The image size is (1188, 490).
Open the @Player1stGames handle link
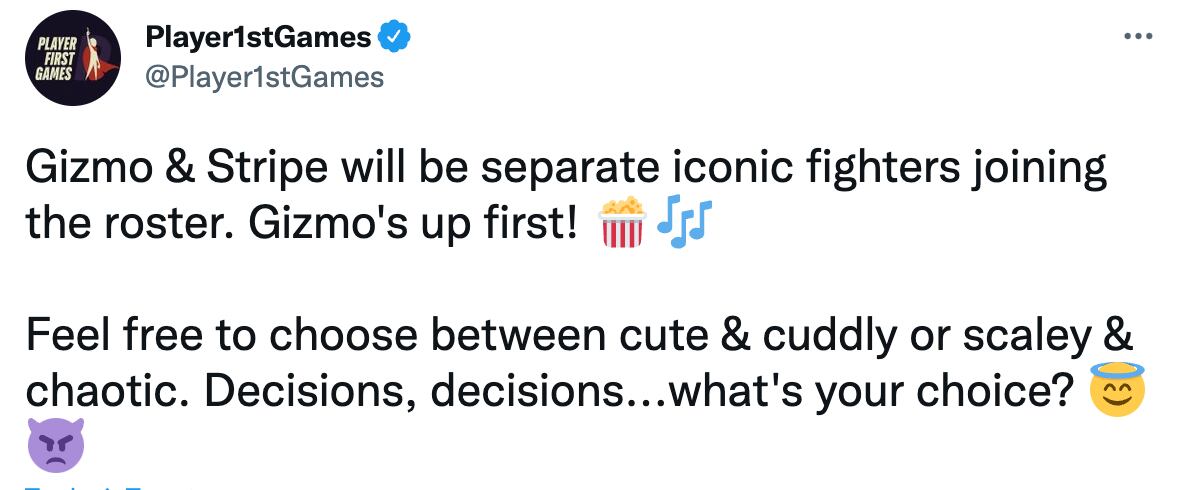pos(264,77)
